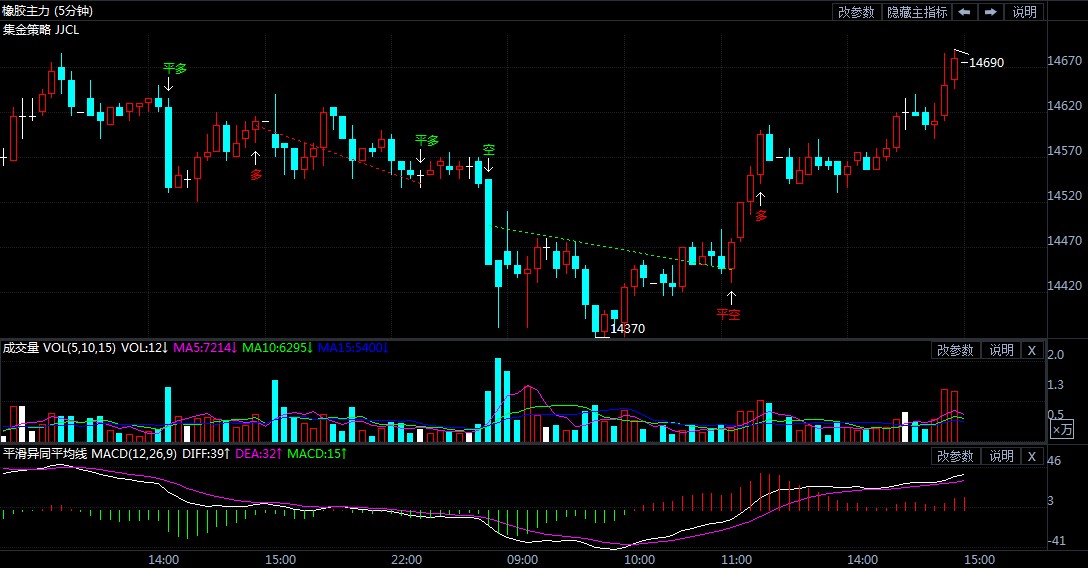Click the right arrow navigation button
The image size is (1088, 568).
[x=990, y=12]
